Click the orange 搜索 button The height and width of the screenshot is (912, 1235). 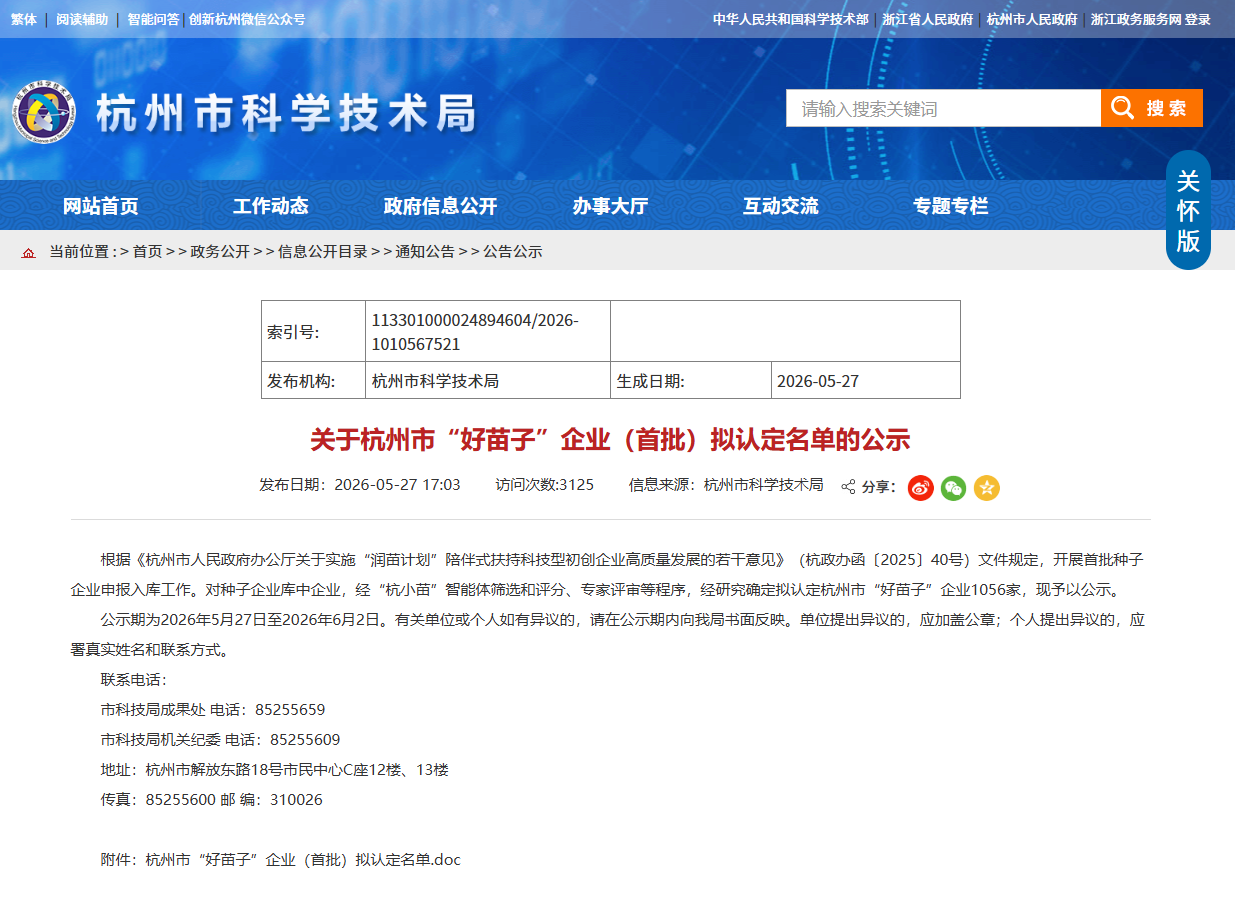tap(1152, 108)
